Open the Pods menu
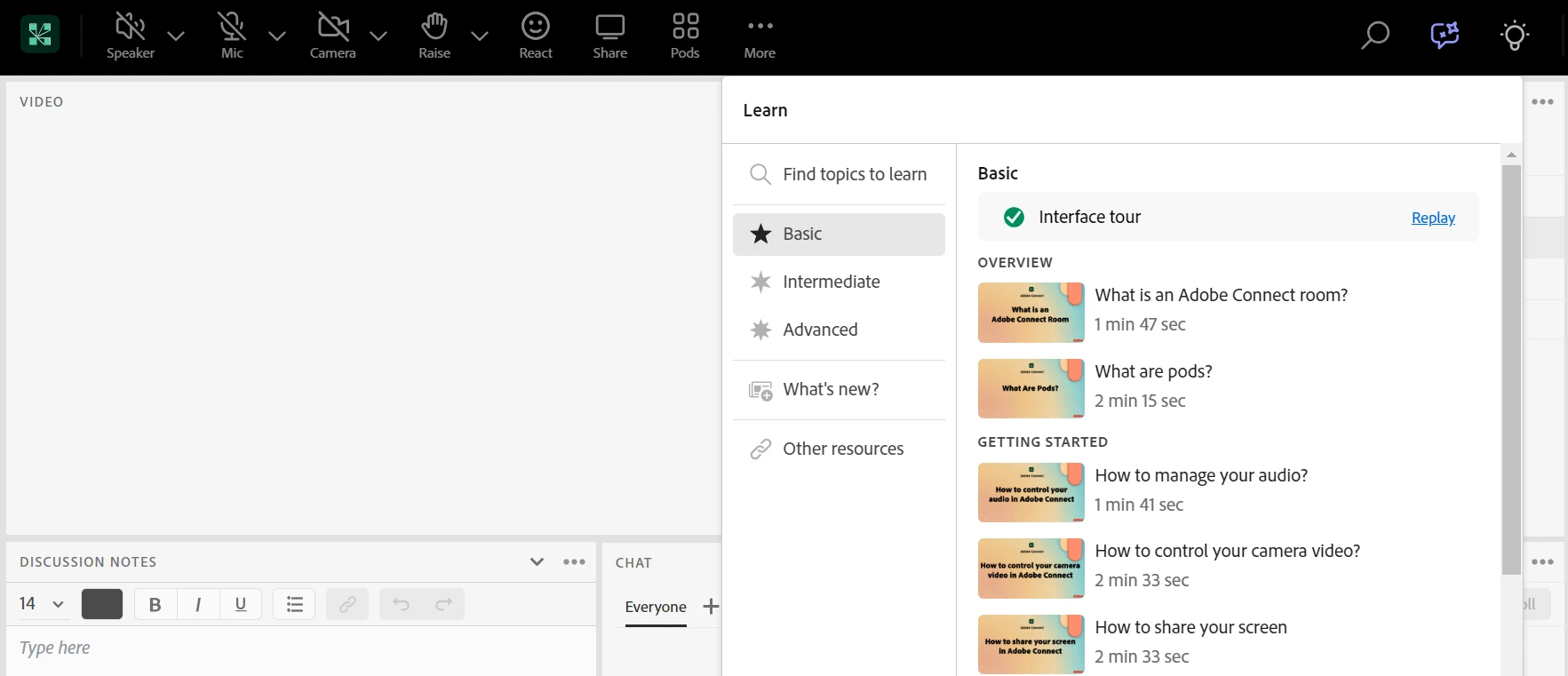Screen dimensions: 1568x676 coord(685,27)
